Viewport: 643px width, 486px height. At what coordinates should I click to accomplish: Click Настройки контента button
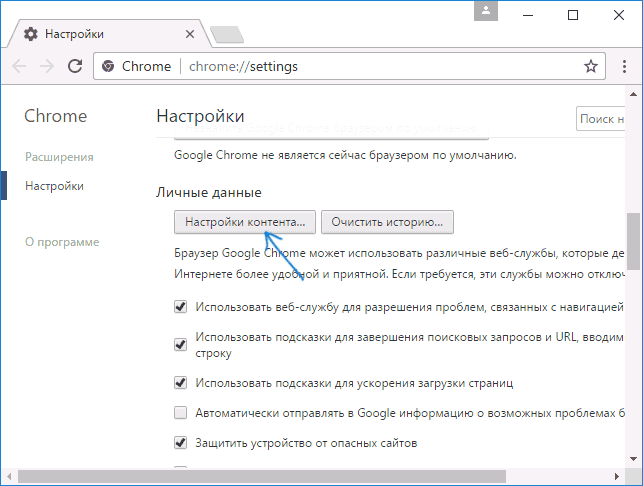[245, 222]
